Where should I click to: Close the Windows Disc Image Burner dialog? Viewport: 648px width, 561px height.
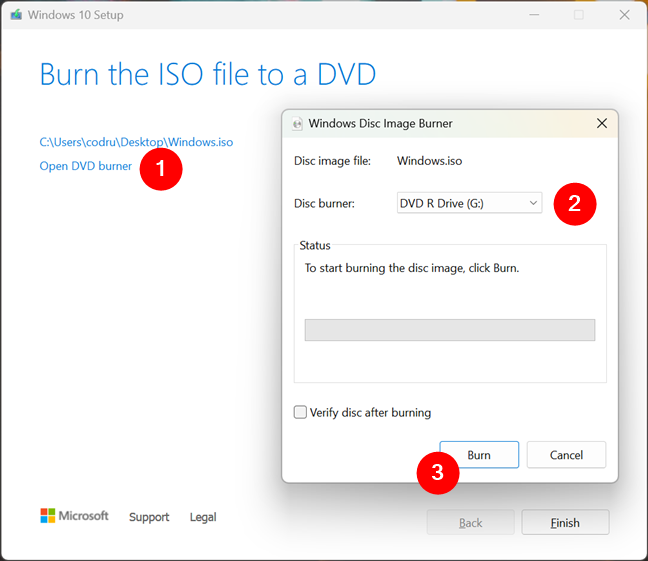(x=602, y=123)
